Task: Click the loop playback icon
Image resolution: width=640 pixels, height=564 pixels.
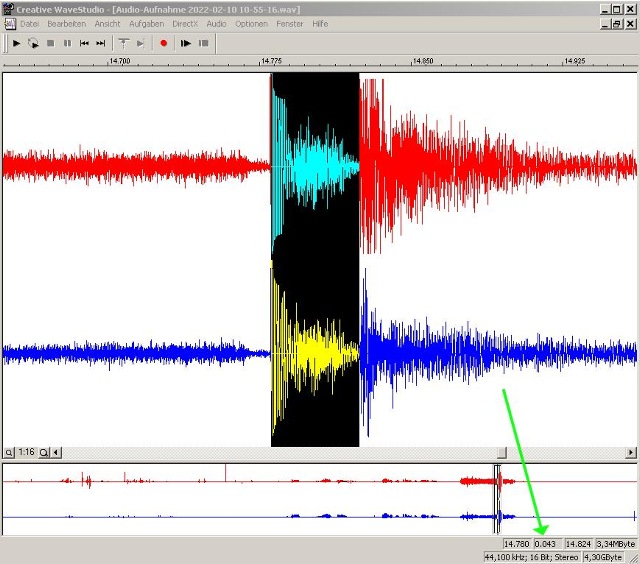Action: click(x=33, y=43)
